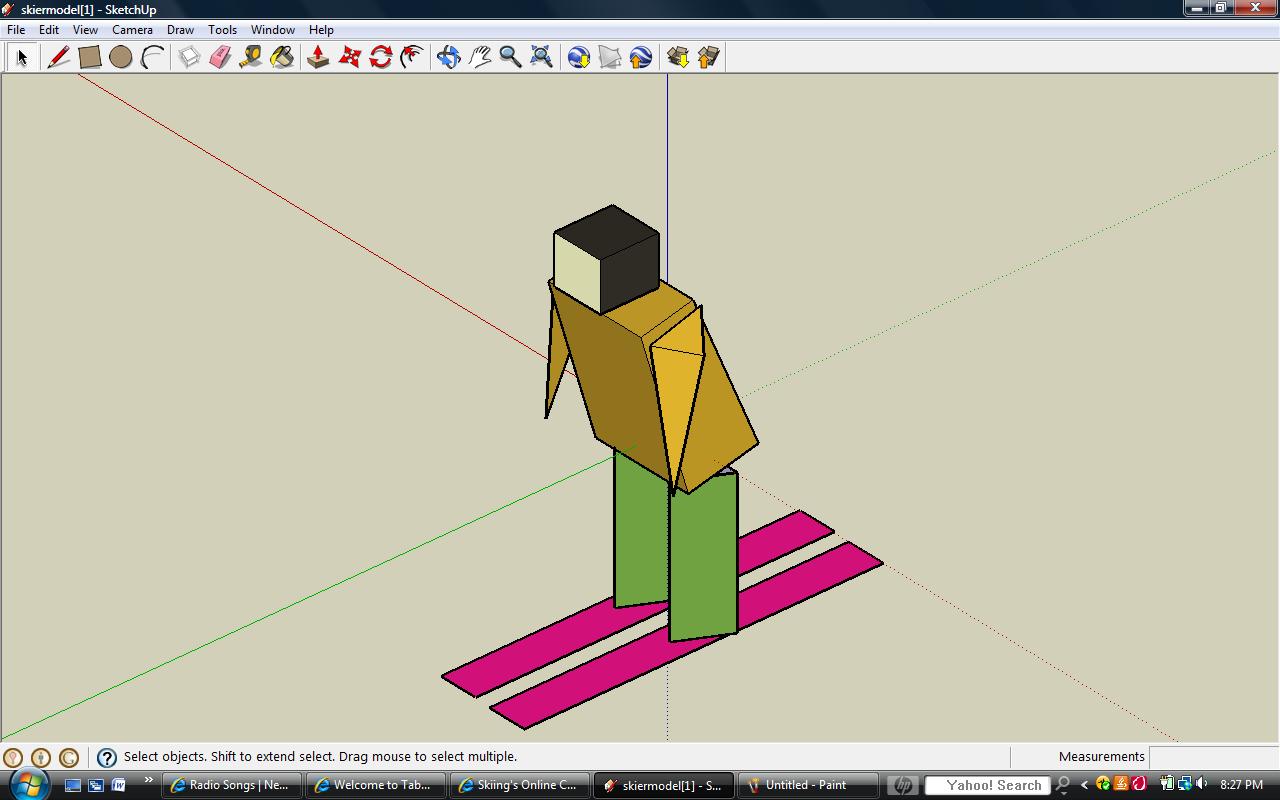
Task: Open the Get Current View from Google Earth
Action: (x=577, y=57)
